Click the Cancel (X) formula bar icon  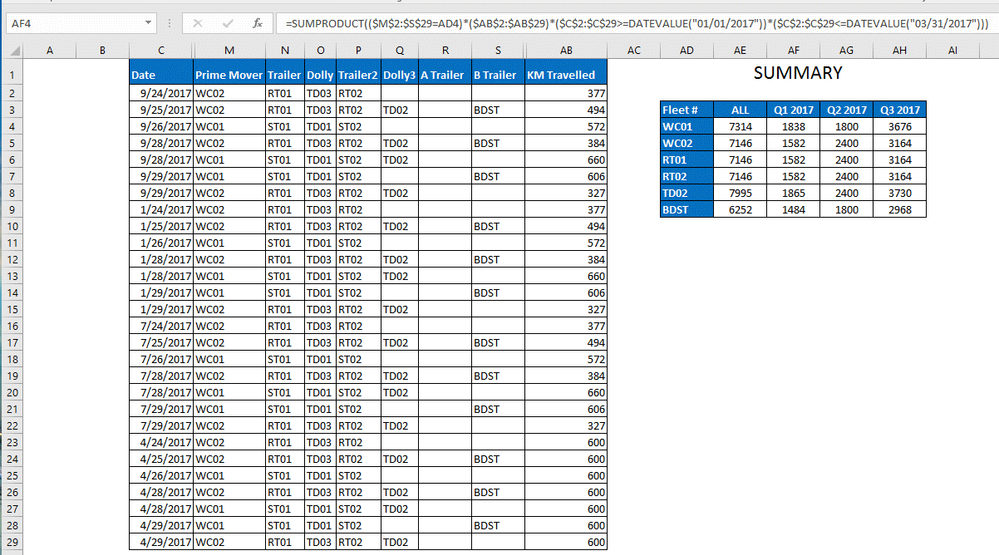pos(198,24)
